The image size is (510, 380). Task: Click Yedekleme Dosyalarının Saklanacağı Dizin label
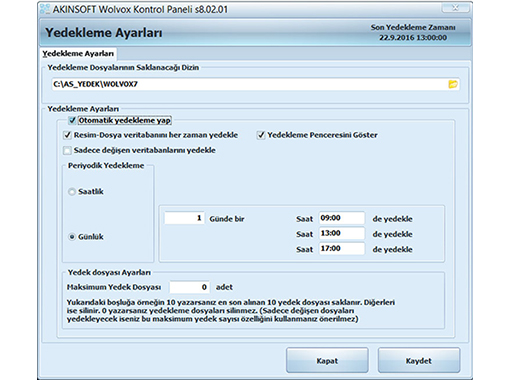click(123, 68)
